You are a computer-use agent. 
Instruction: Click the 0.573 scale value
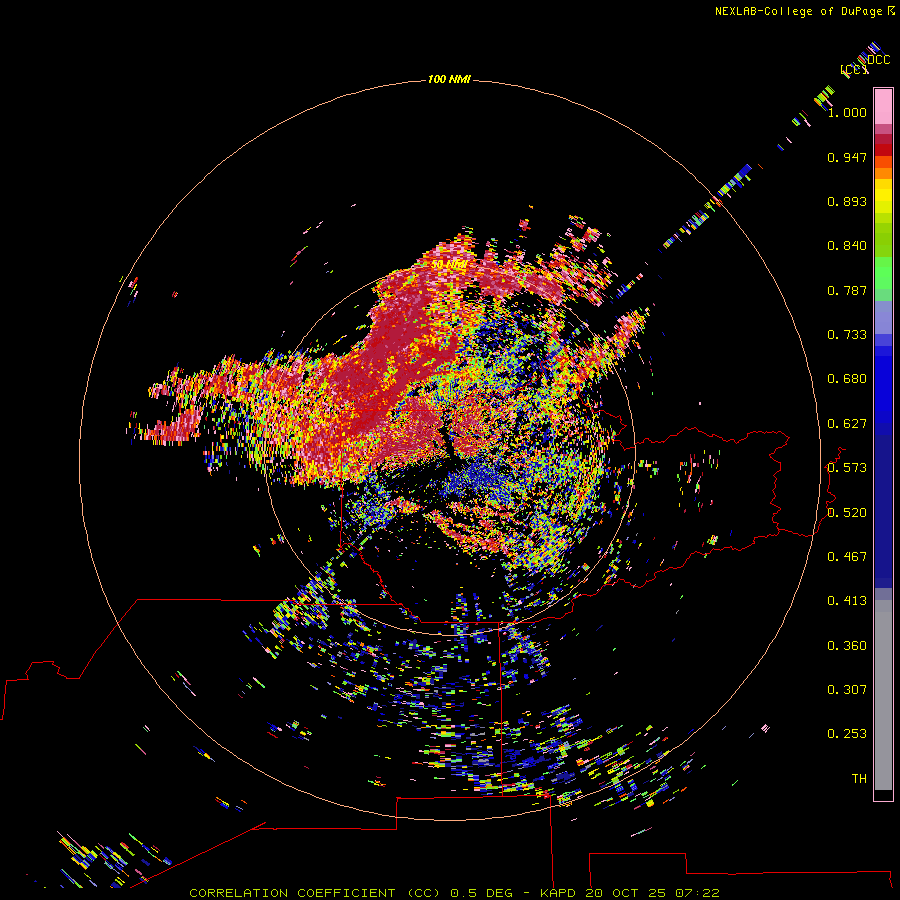pyautogui.click(x=847, y=468)
